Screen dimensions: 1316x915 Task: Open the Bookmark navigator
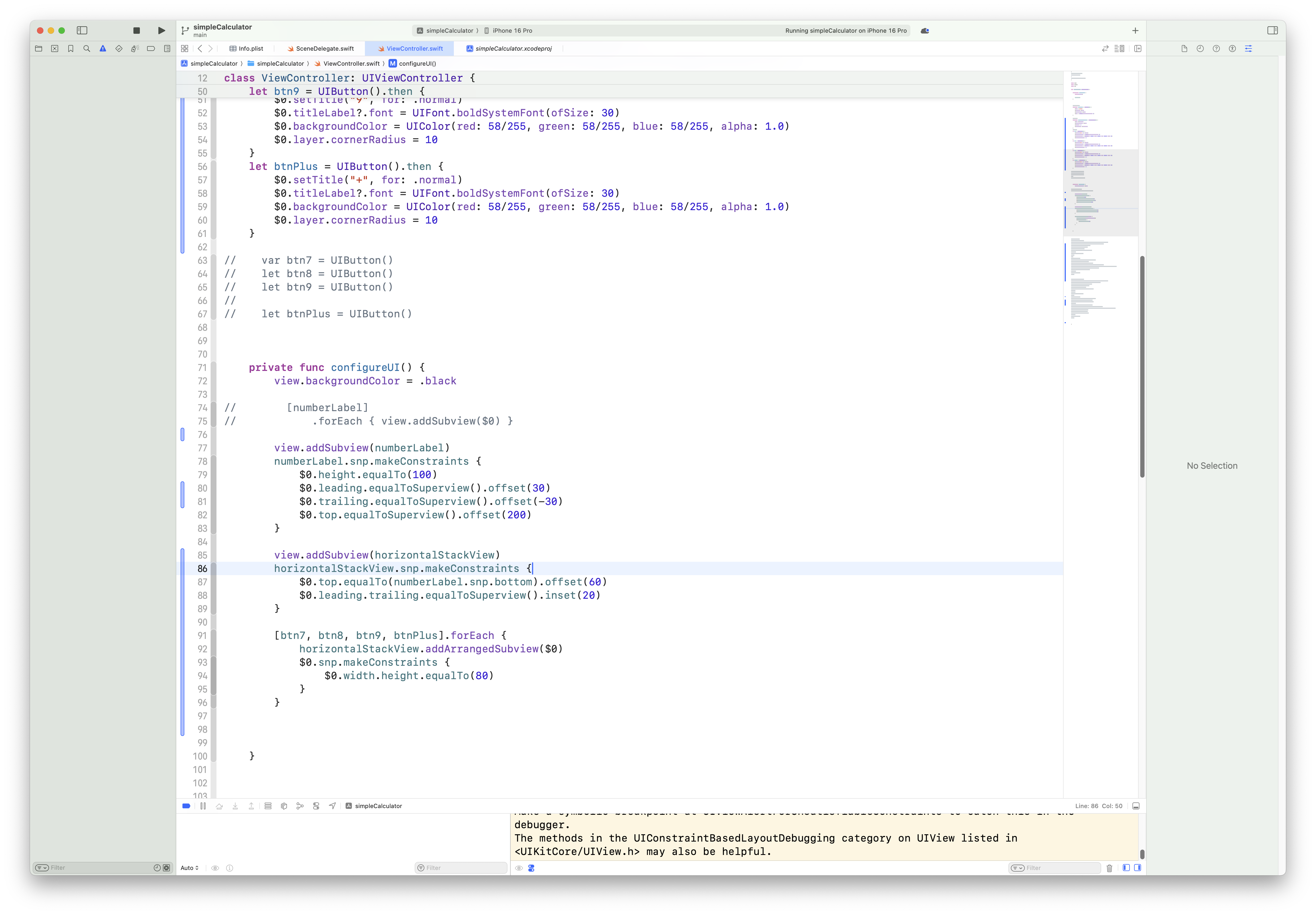click(x=70, y=49)
